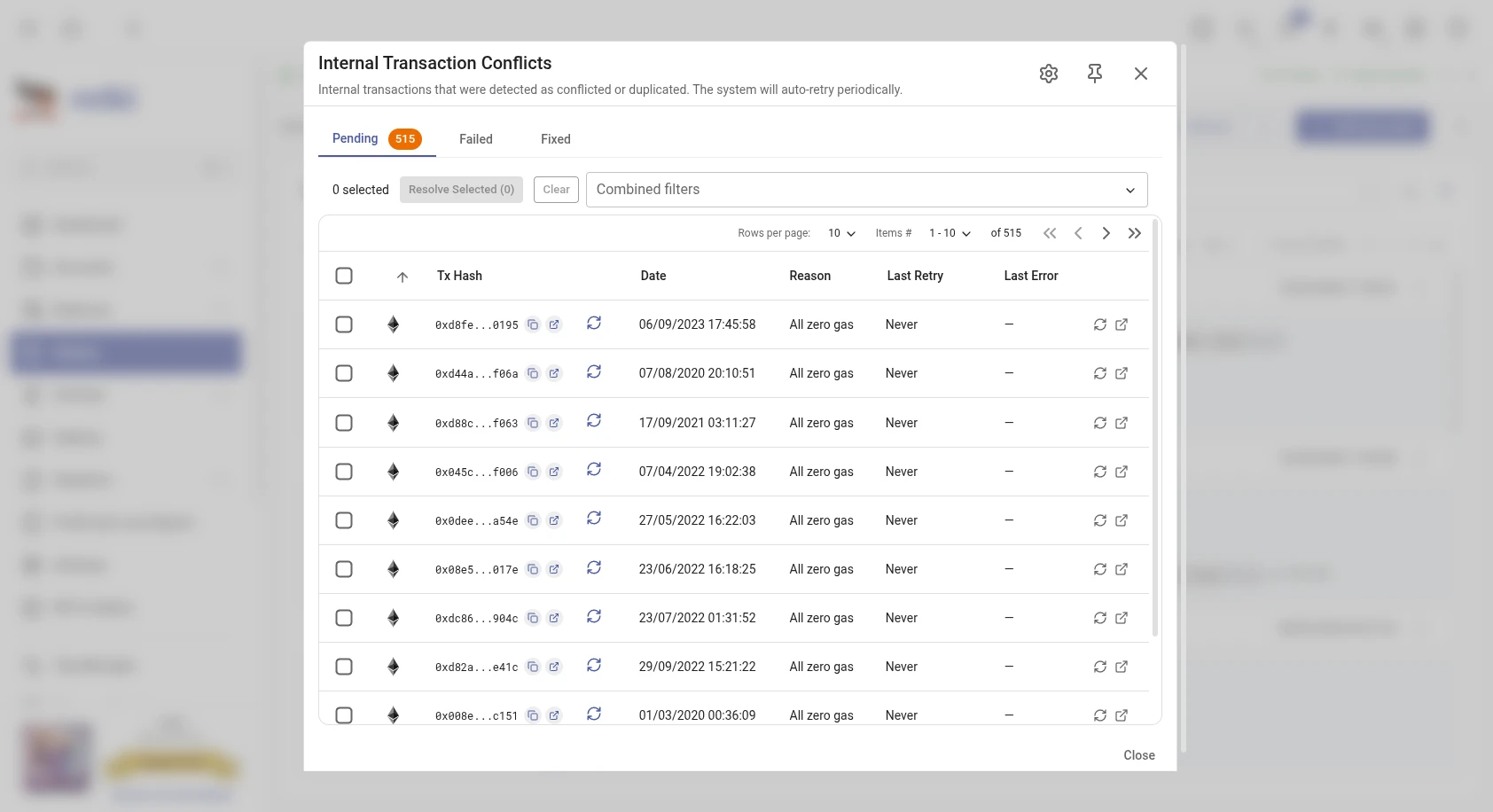Click the Ethereum icon on the first row

393,324
